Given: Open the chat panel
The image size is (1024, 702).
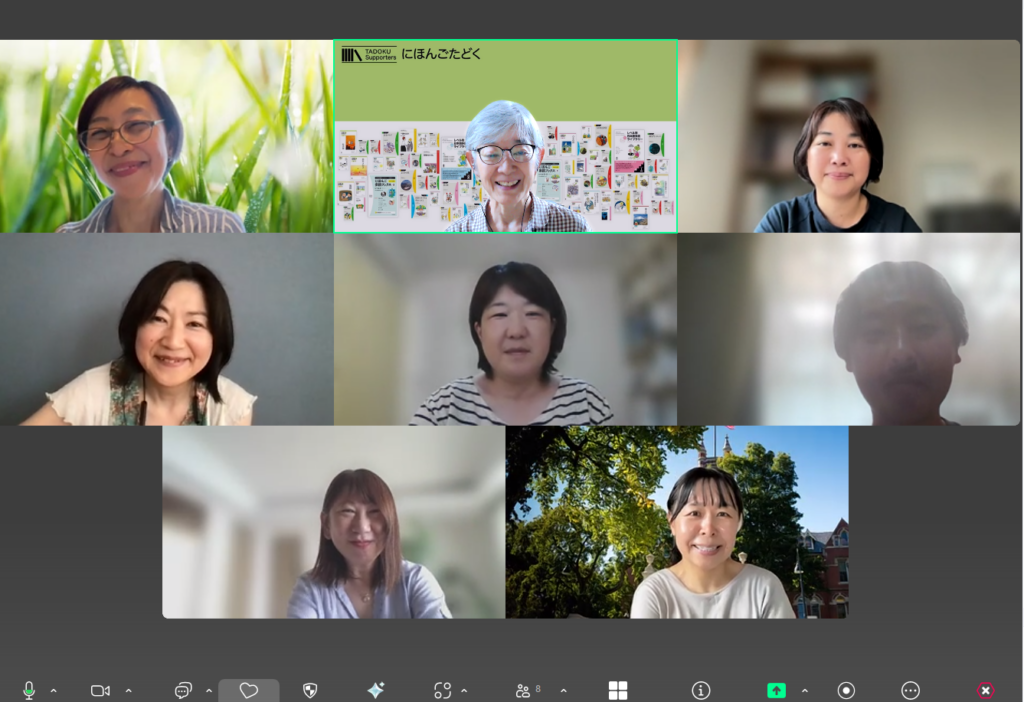Looking at the screenshot, I should tap(183, 690).
